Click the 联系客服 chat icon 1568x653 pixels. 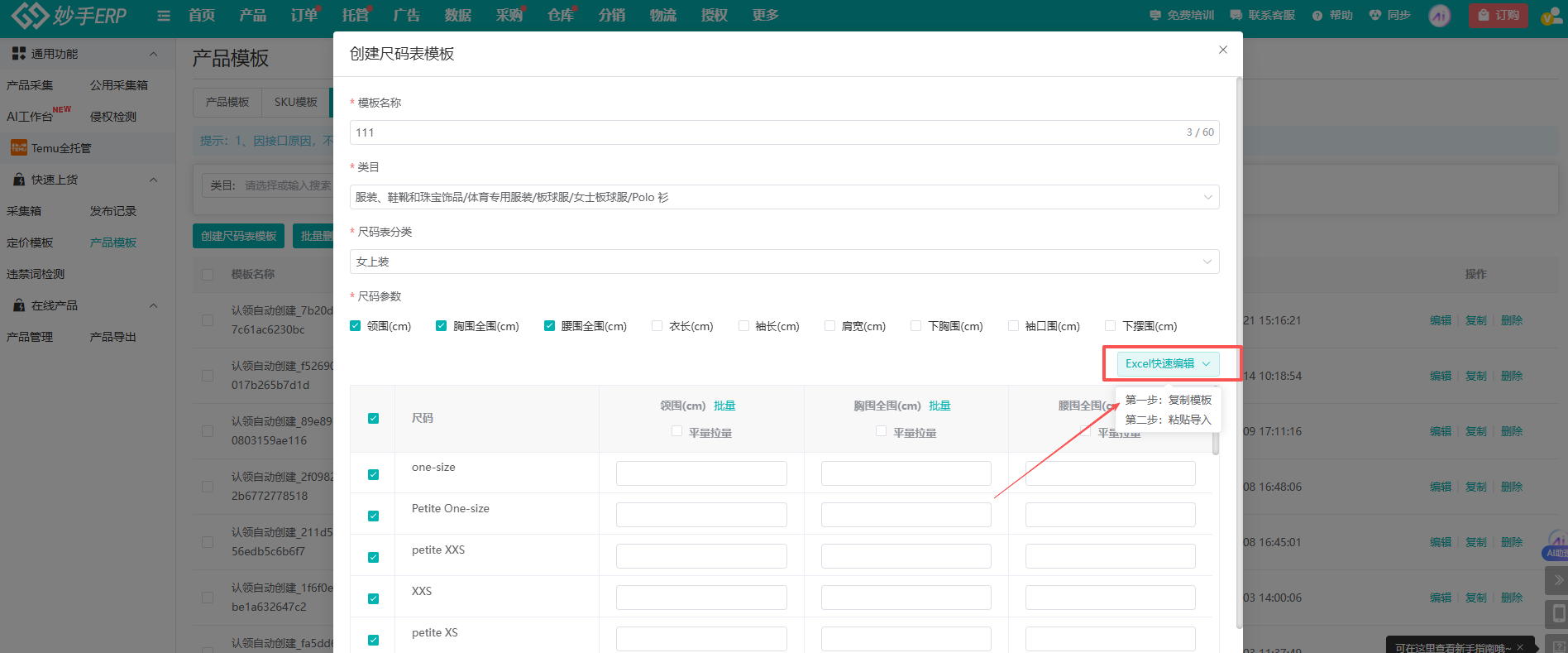point(1236,15)
